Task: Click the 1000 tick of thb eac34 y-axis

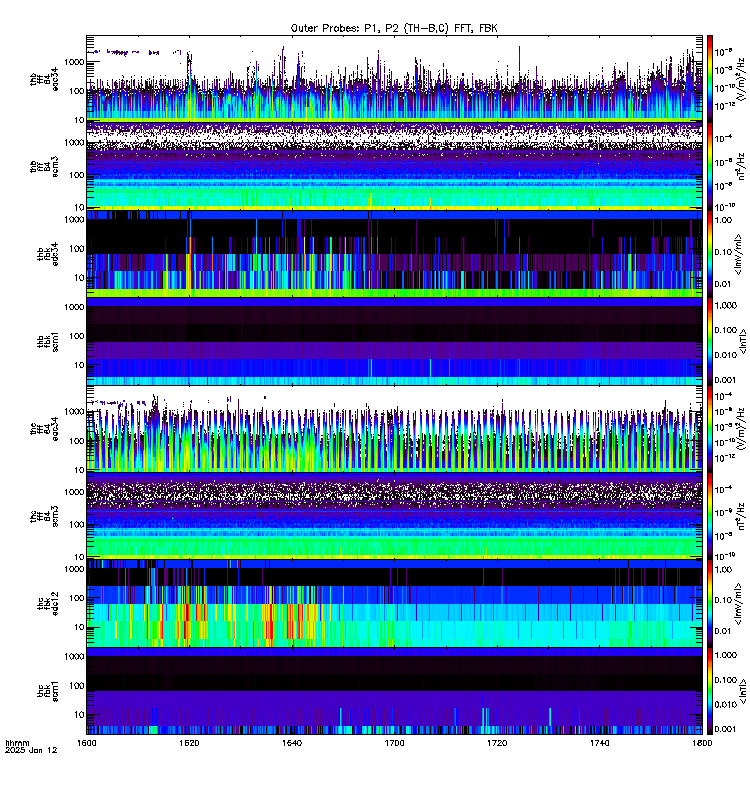Action: (x=74, y=62)
